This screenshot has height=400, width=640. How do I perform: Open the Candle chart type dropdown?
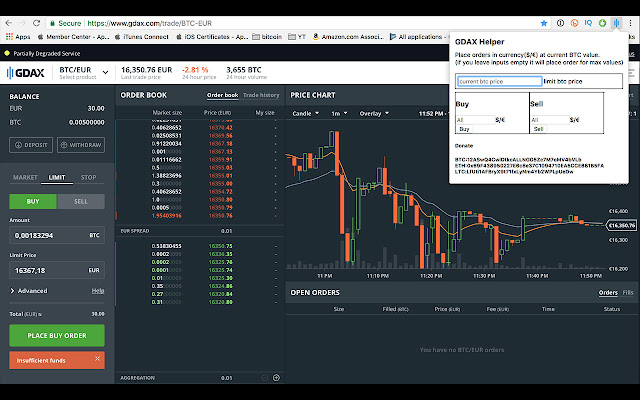[x=306, y=113]
